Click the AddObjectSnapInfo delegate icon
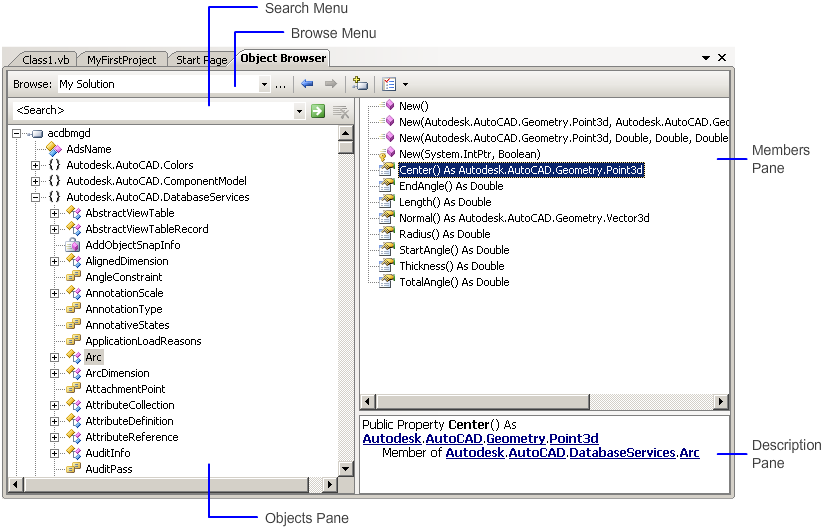Screen dimensions: 823x529 pos(72,245)
